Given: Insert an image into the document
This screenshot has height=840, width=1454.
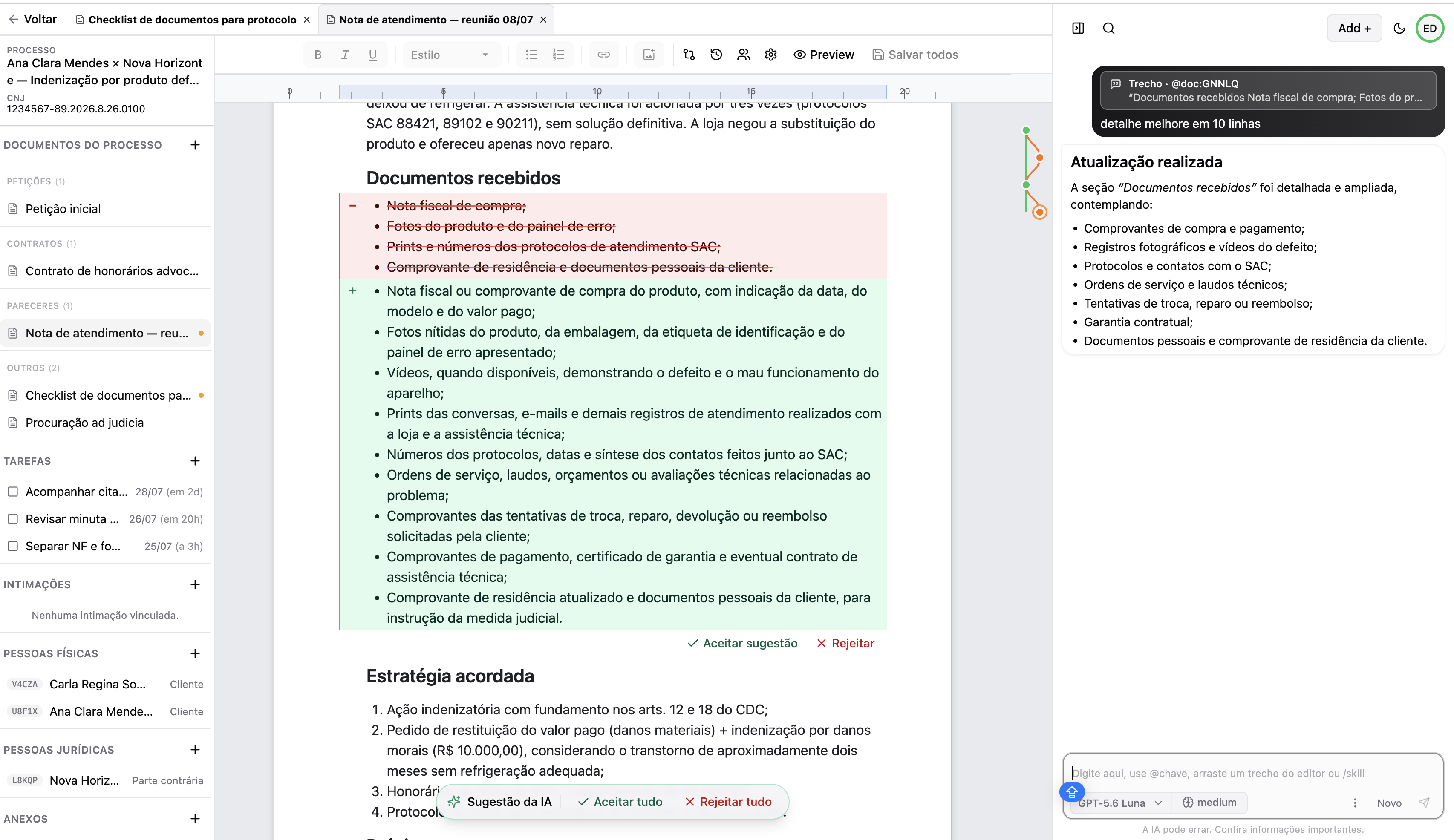Looking at the screenshot, I should [649, 55].
